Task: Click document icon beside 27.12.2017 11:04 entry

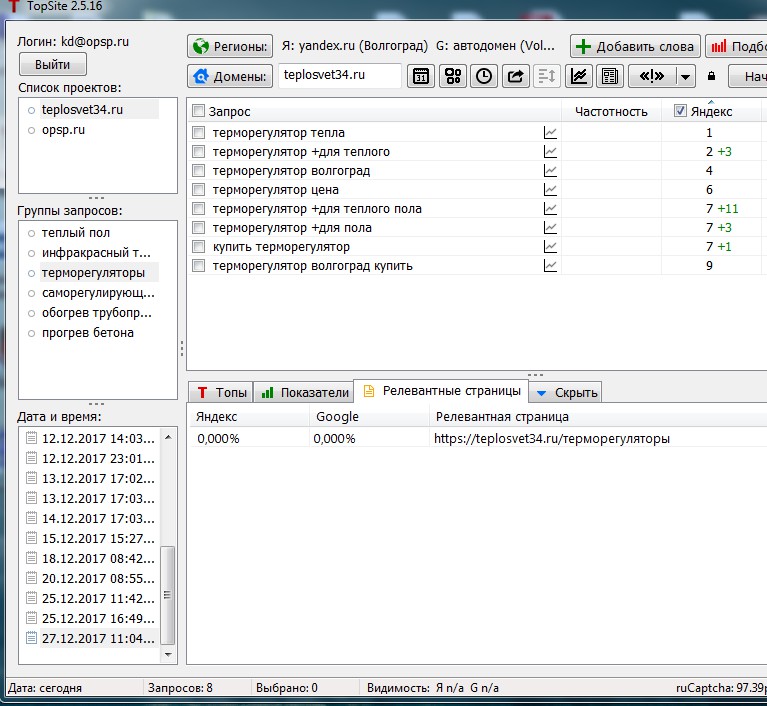Action: [31, 638]
